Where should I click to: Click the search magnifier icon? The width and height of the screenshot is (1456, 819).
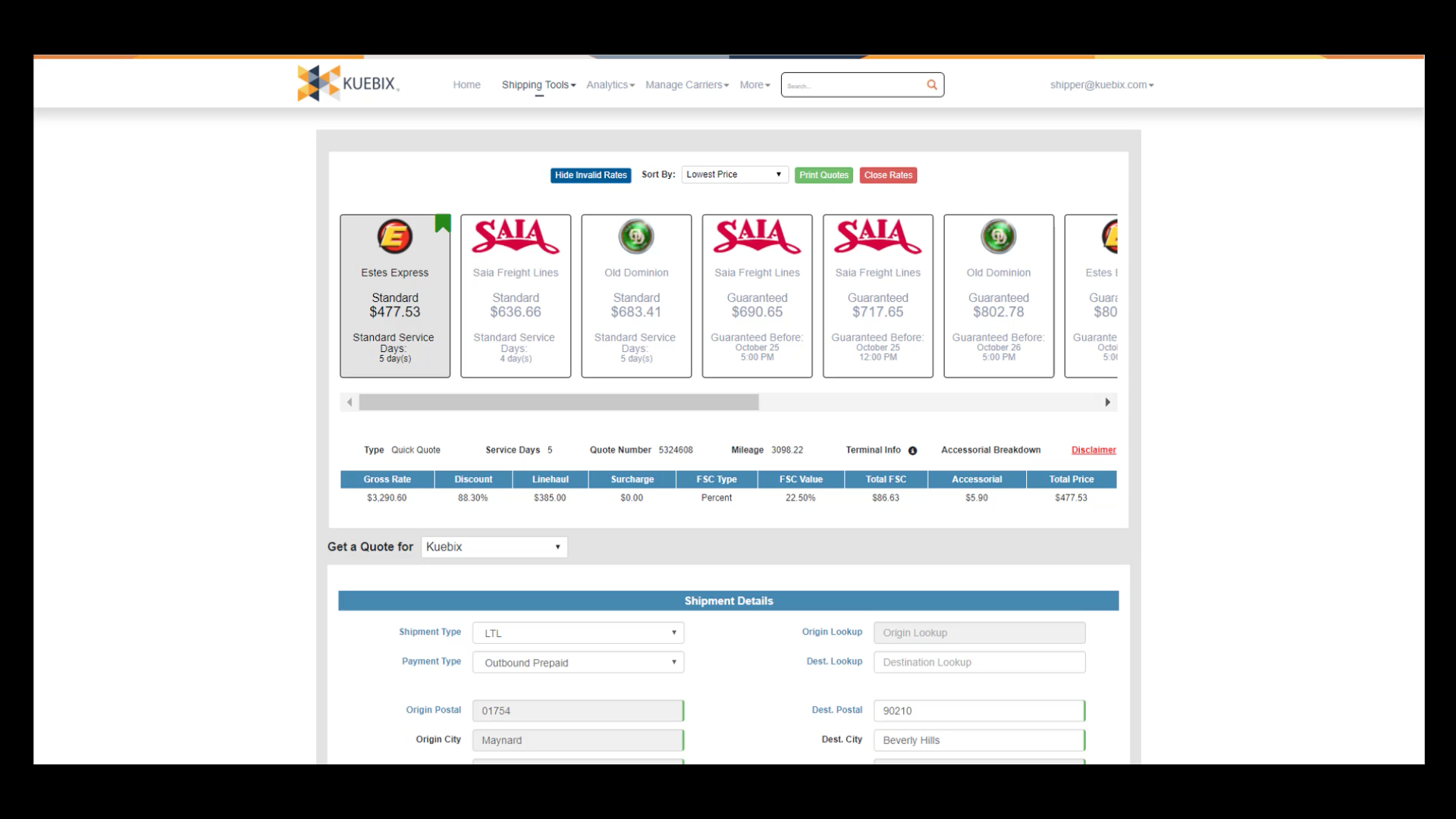[x=931, y=85]
